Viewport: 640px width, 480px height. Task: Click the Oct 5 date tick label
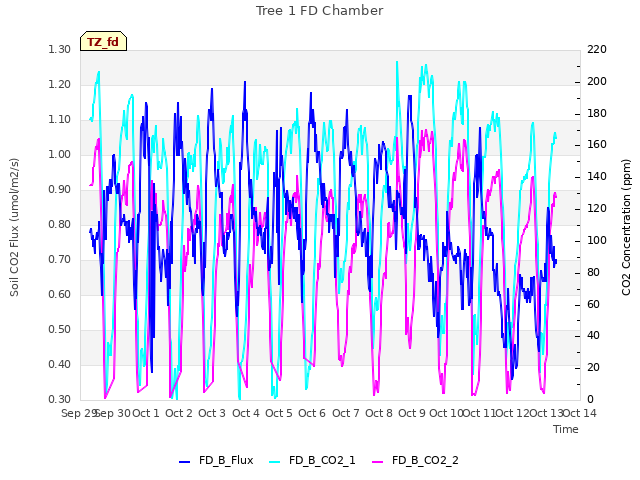pos(279,413)
